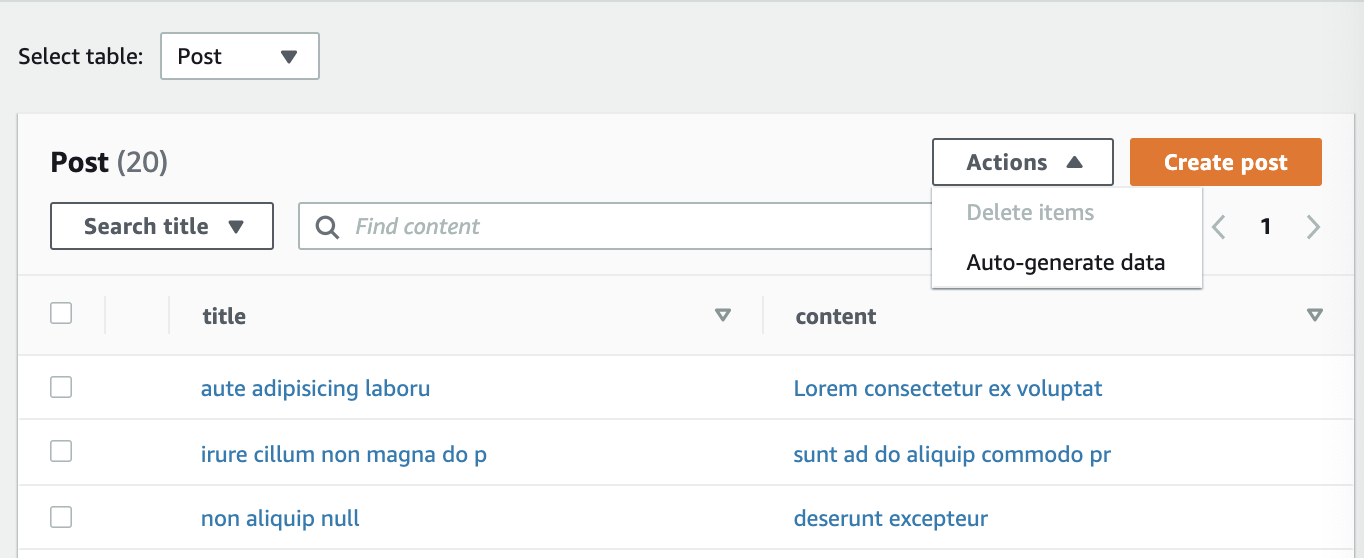The width and height of the screenshot is (1364, 558).
Task: Choose Auto-generate data from the menu
Action: [x=1066, y=263]
